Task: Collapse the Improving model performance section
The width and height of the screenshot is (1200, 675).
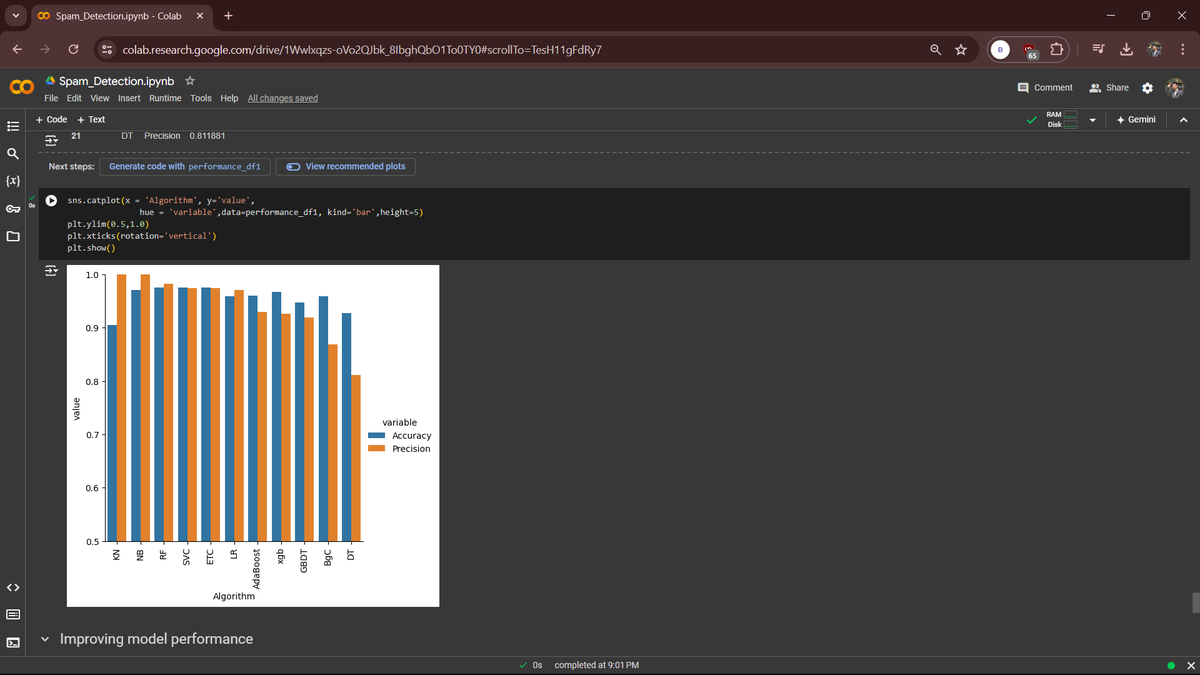Action: [45, 639]
